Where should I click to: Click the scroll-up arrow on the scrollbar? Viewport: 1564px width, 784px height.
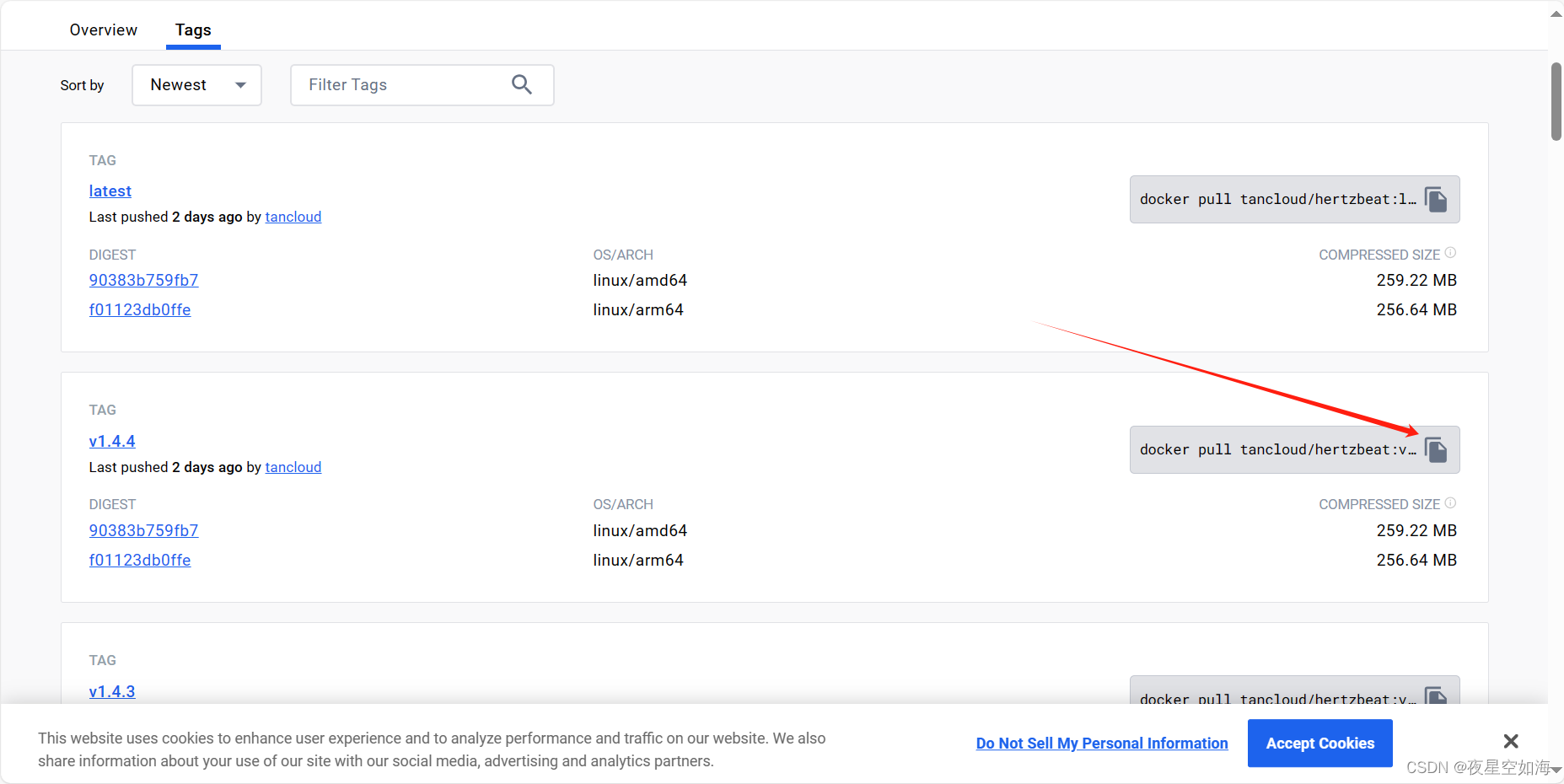tap(1554, 12)
